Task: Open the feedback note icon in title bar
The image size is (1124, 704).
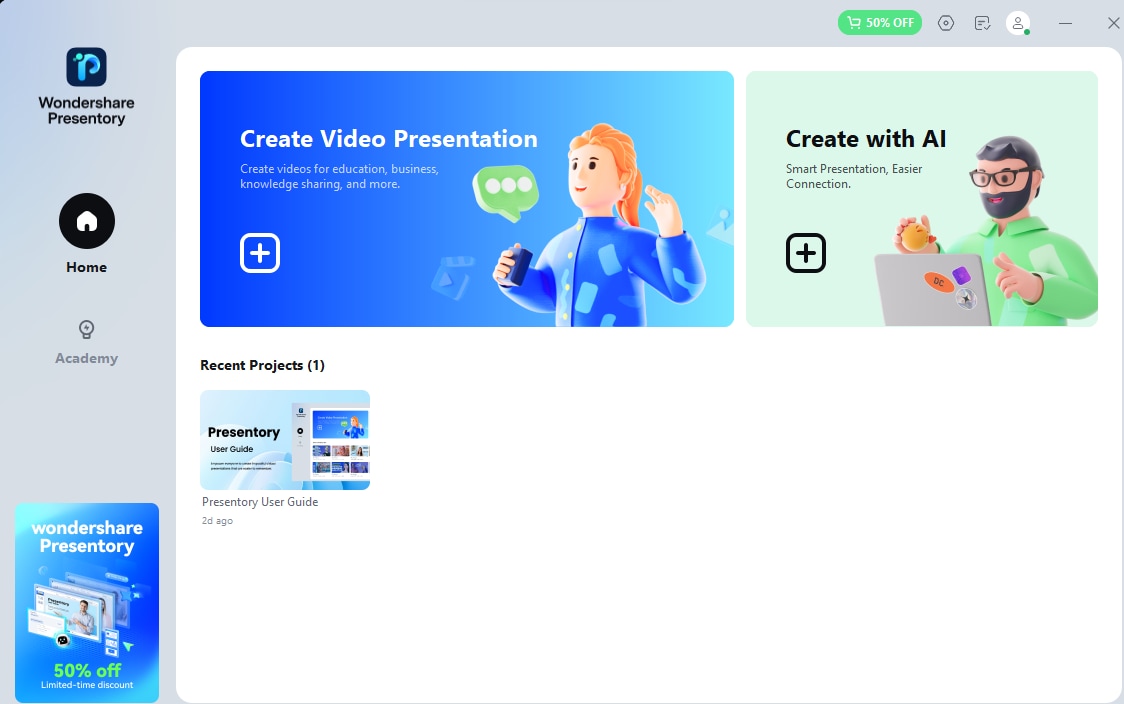Action: coord(982,23)
